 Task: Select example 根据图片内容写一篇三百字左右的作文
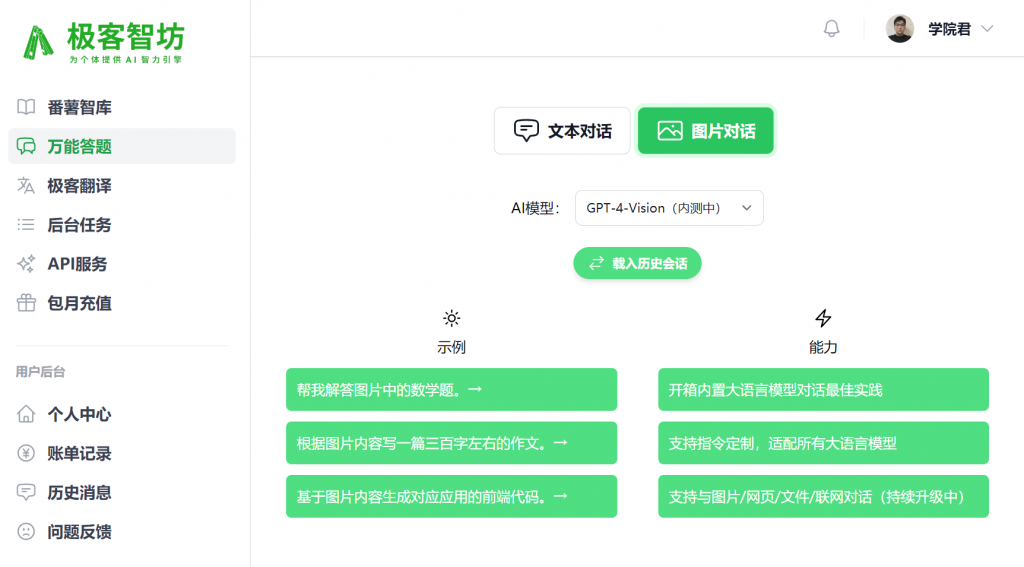[451, 443]
